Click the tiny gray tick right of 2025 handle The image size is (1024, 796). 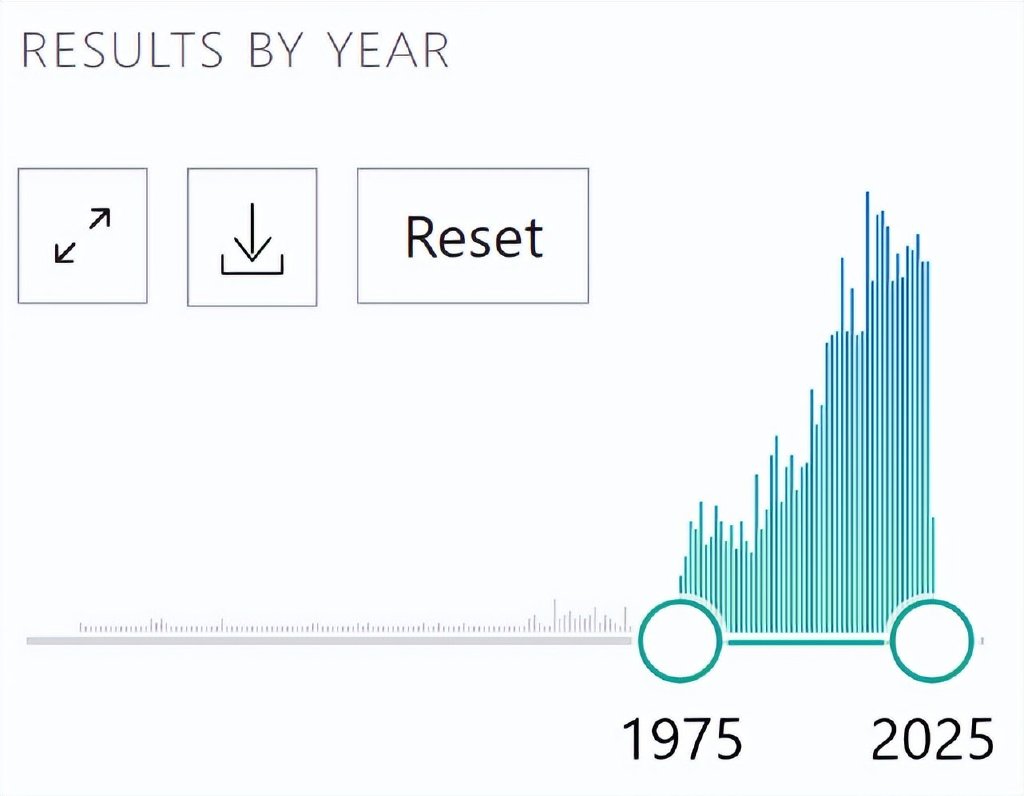click(982, 640)
